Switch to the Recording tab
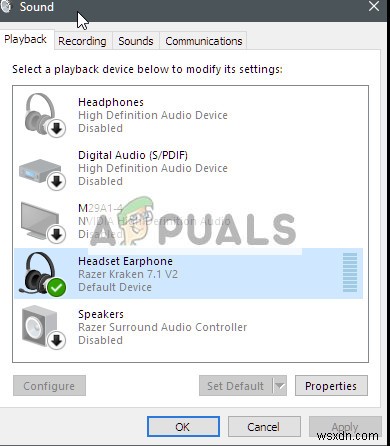Viewport: 390px width, 446px height. [x=82, y=41]
